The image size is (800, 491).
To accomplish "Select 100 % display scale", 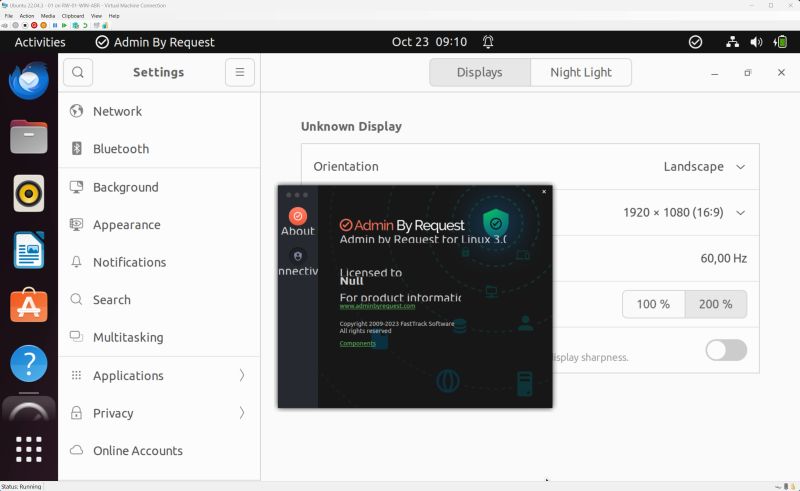I will (x=653, y=304).
